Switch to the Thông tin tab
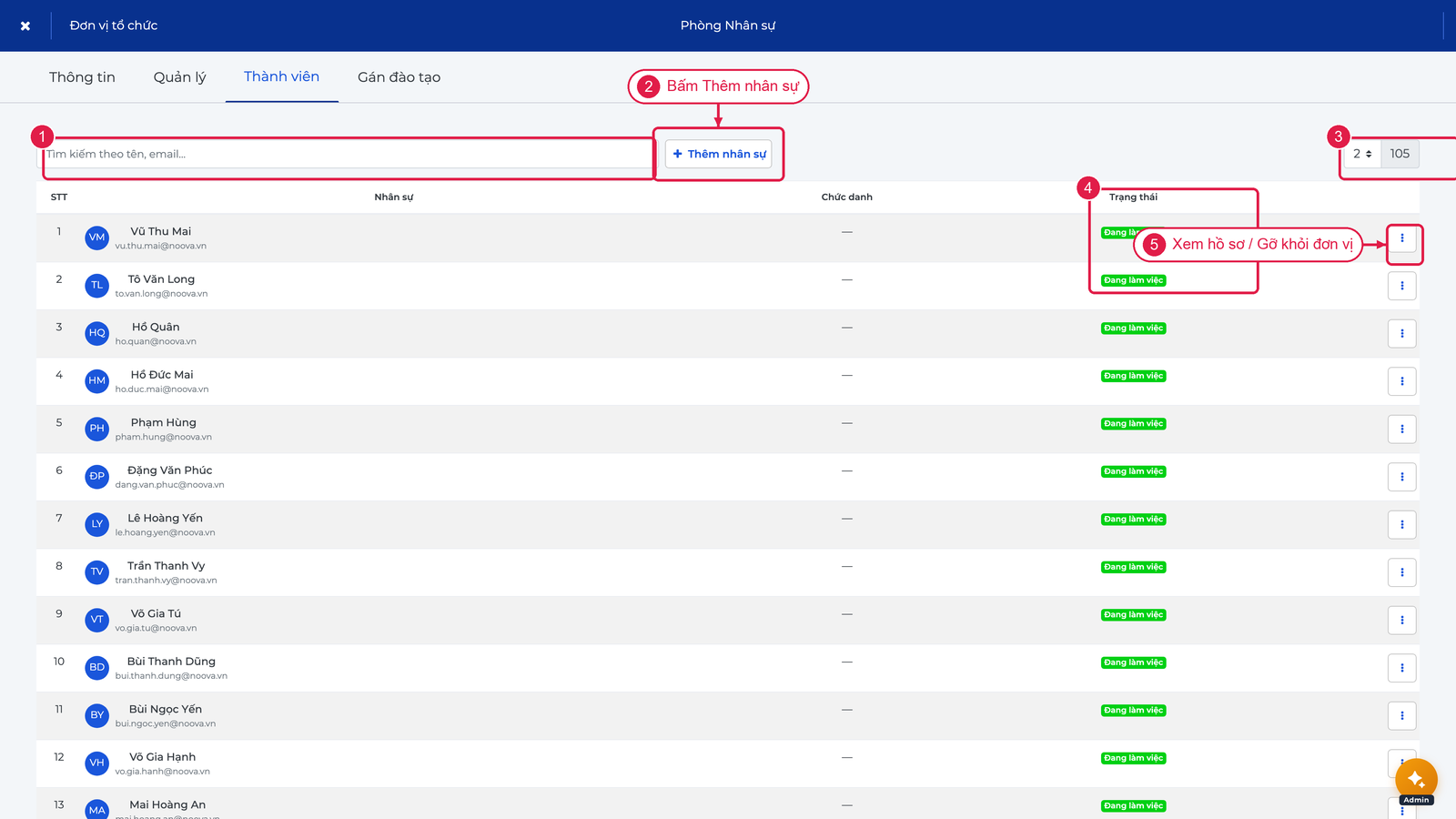The width and height of the screenshot is (1456, 819). (x=82, y=77)
